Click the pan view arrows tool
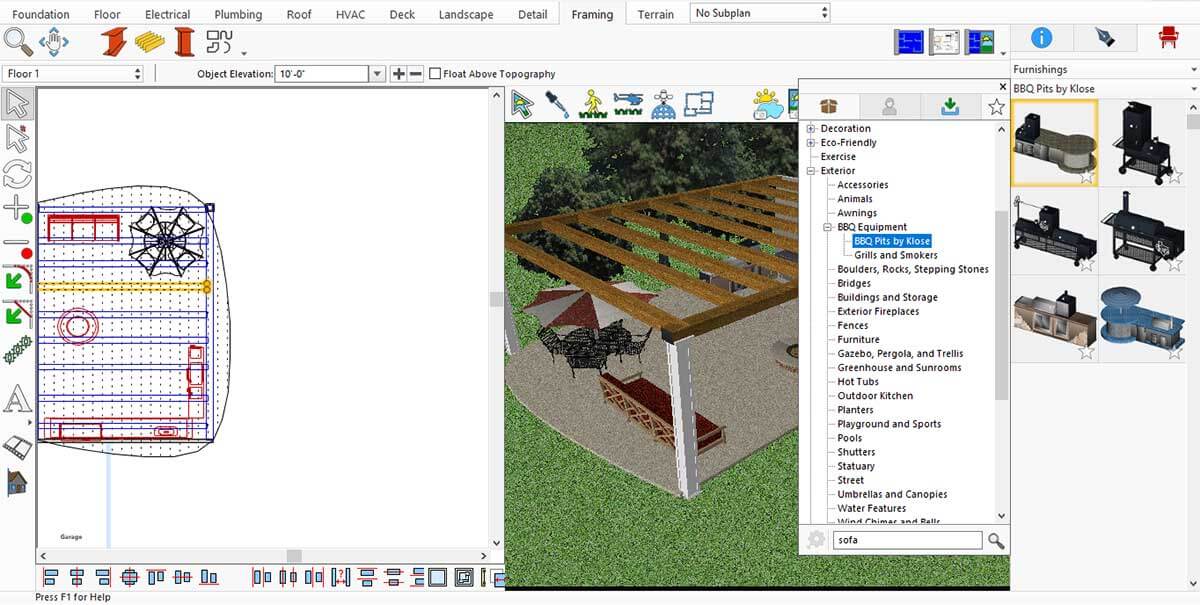This screenshot has height=605, width=1200. (53, 42)
